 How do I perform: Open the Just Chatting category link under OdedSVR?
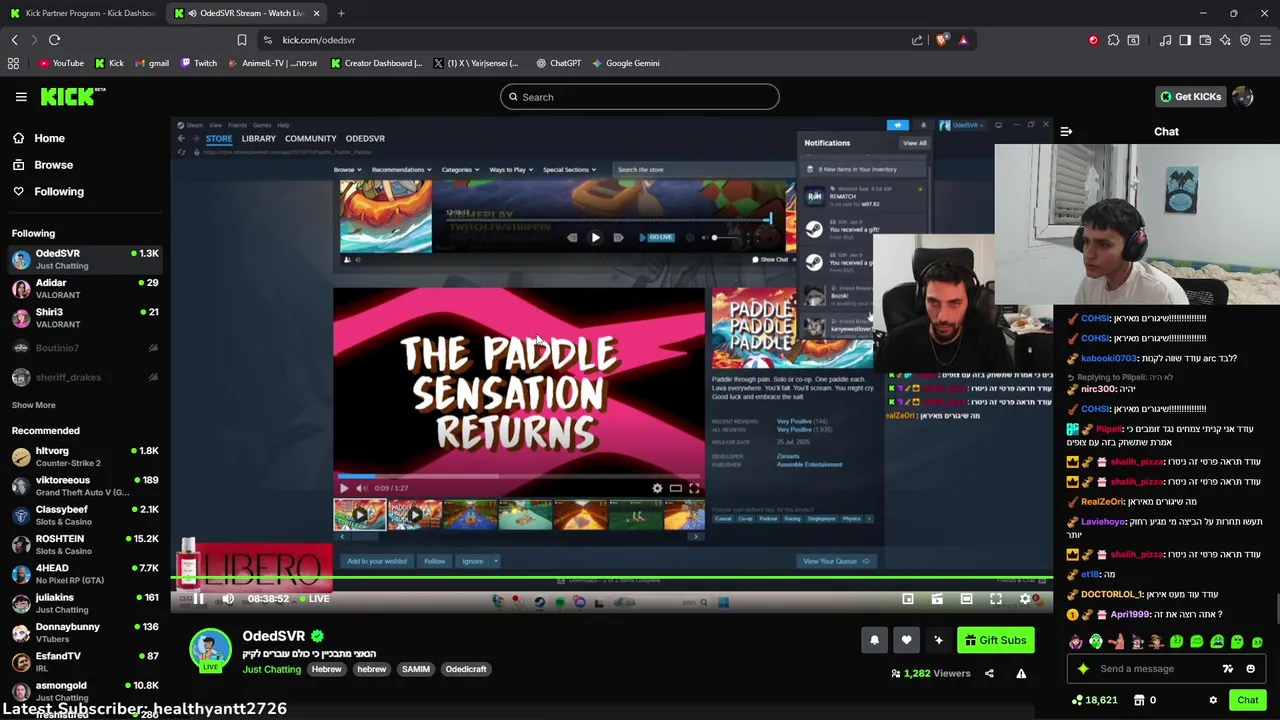click(x=271, y=669)
